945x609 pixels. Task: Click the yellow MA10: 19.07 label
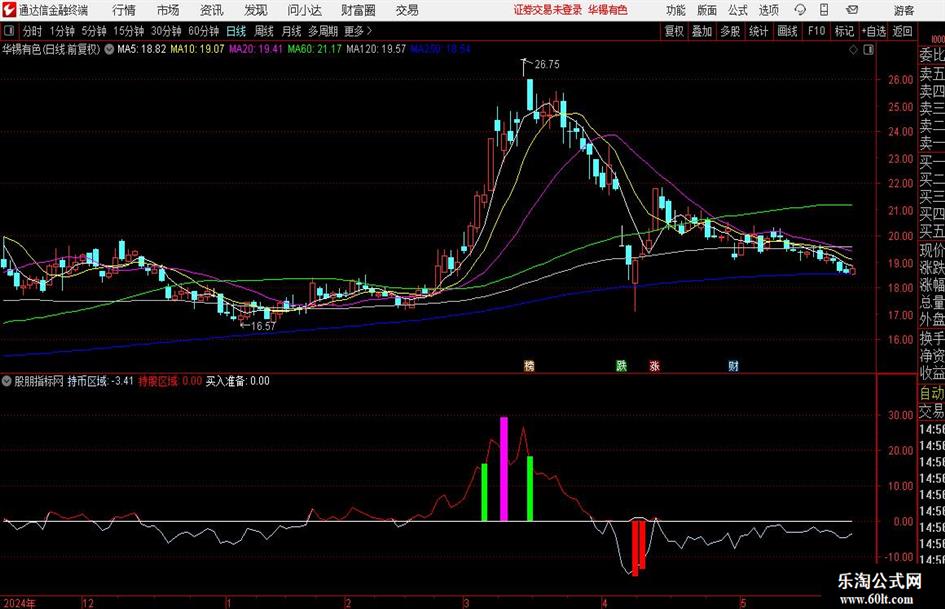coord(197,49)
